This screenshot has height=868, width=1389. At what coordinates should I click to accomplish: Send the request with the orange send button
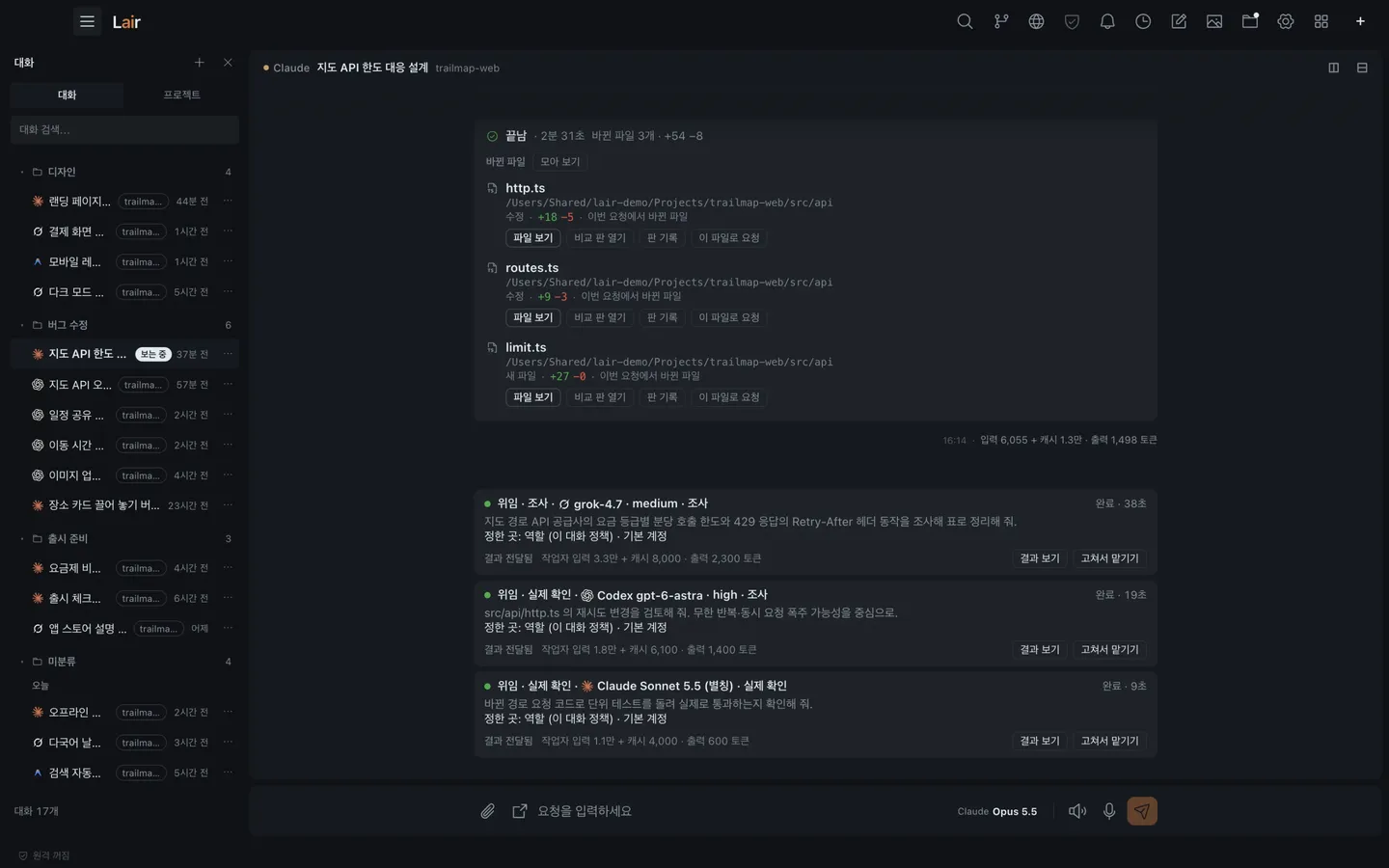(1142, 811)
